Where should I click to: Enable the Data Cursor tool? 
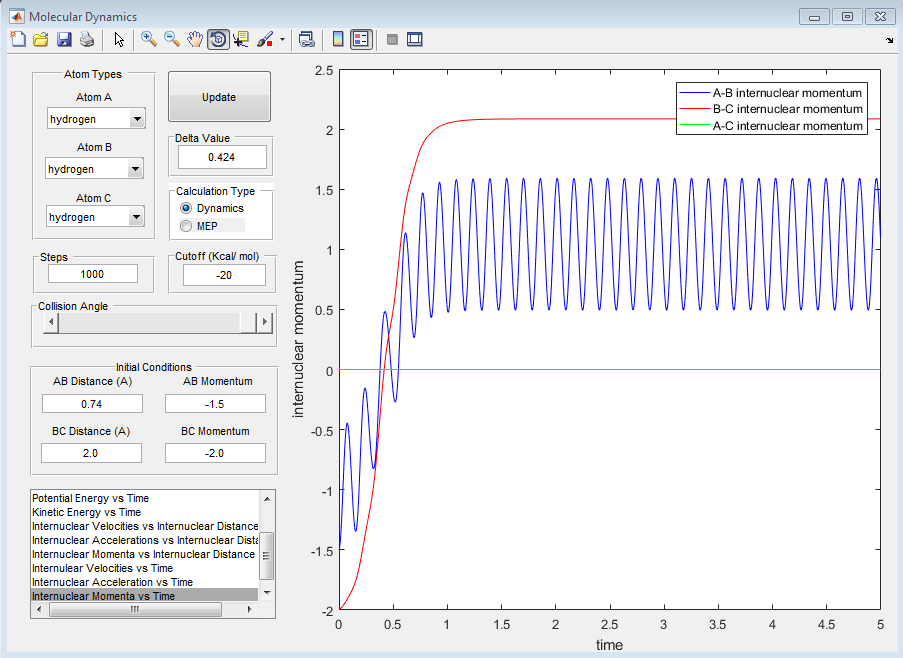pyautogui.click(x=241, y=39)
